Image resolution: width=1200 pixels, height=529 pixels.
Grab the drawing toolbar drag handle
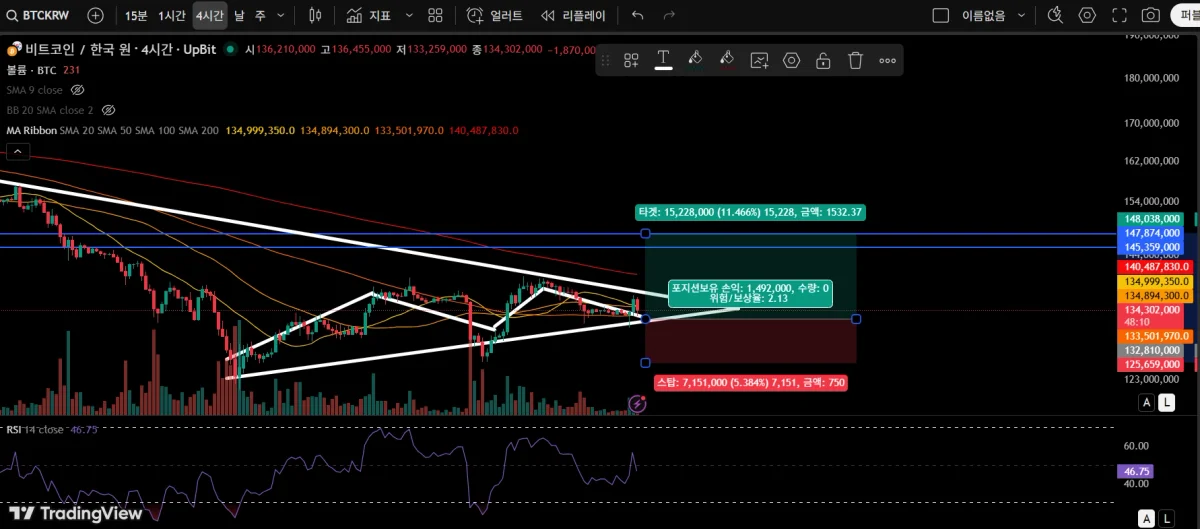click(605, 60)
